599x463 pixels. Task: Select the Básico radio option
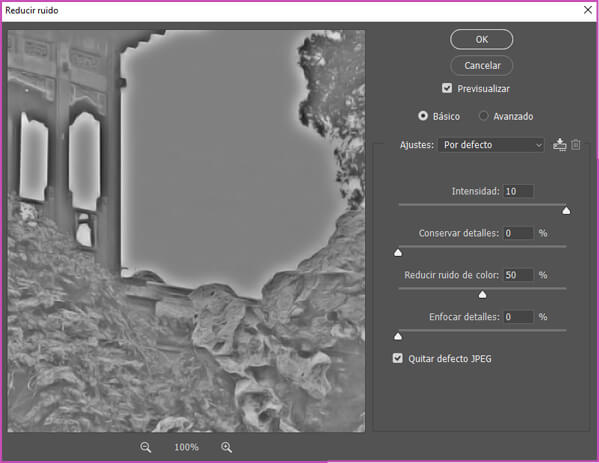click(423, 116)
